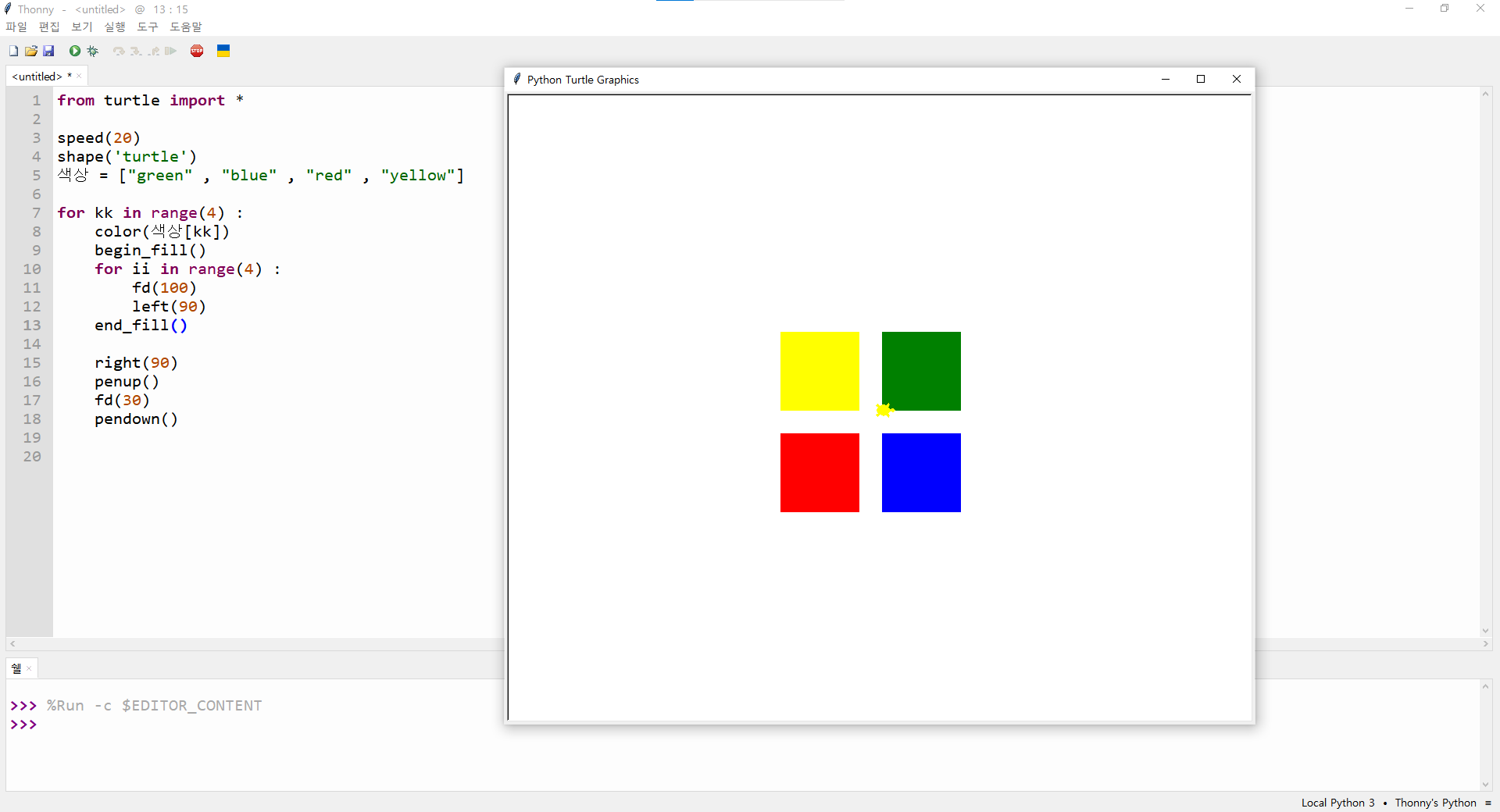Viewport: 1500px width, 812px height.
Task: Click the 'color(색상[kk])' line
Action: click(x=162, y=231)
